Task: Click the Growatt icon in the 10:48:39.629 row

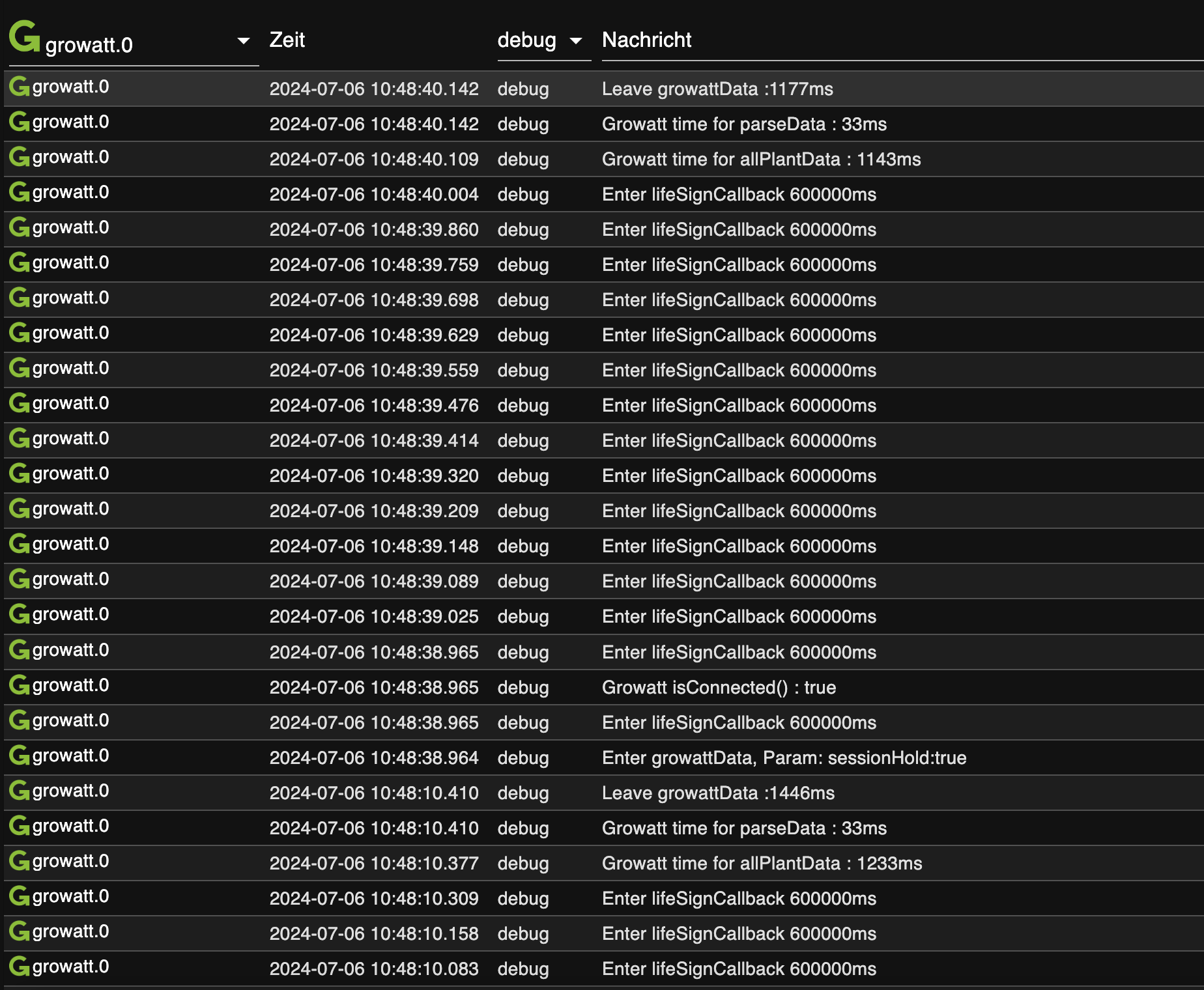Action: click(x=20, y=333)
